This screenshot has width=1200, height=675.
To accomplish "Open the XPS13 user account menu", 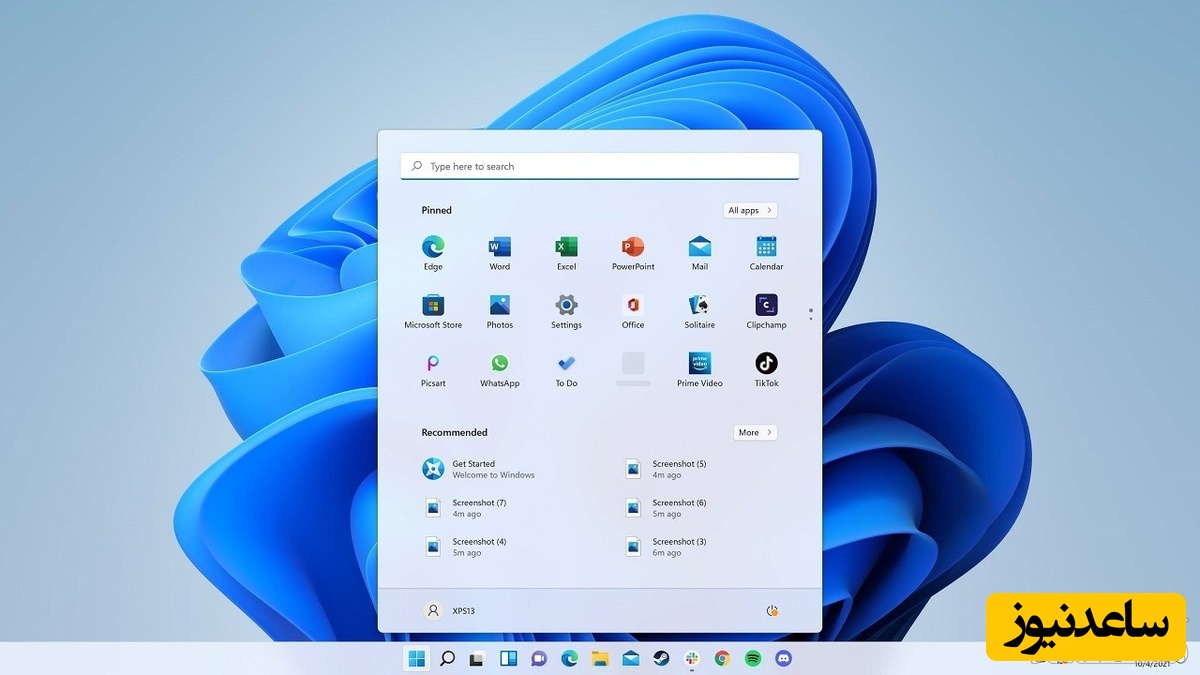I will click(x=450, y=610).
